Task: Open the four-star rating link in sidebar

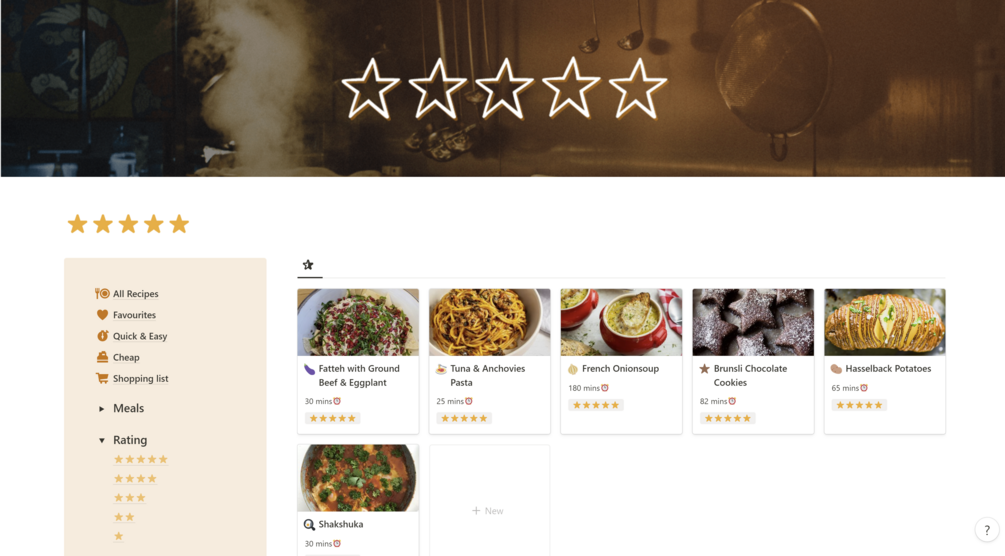Action: [135, 479]
